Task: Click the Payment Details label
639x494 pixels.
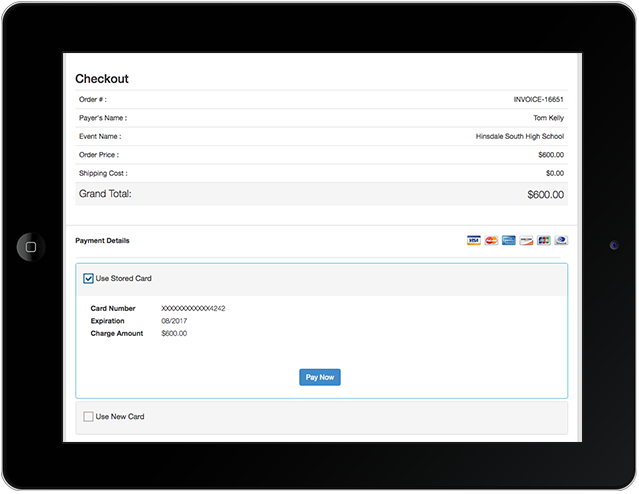Action: (102, 240)
